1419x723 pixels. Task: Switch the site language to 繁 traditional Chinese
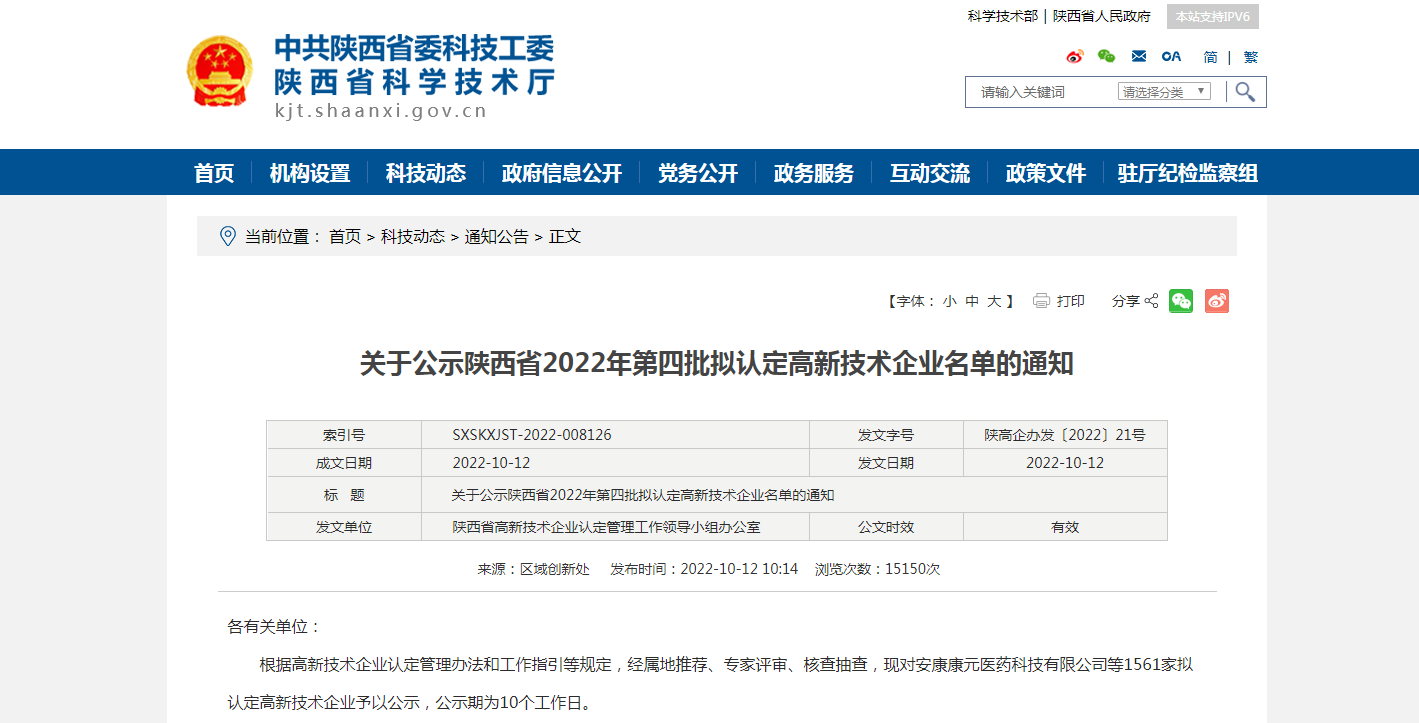[1250, 56]
